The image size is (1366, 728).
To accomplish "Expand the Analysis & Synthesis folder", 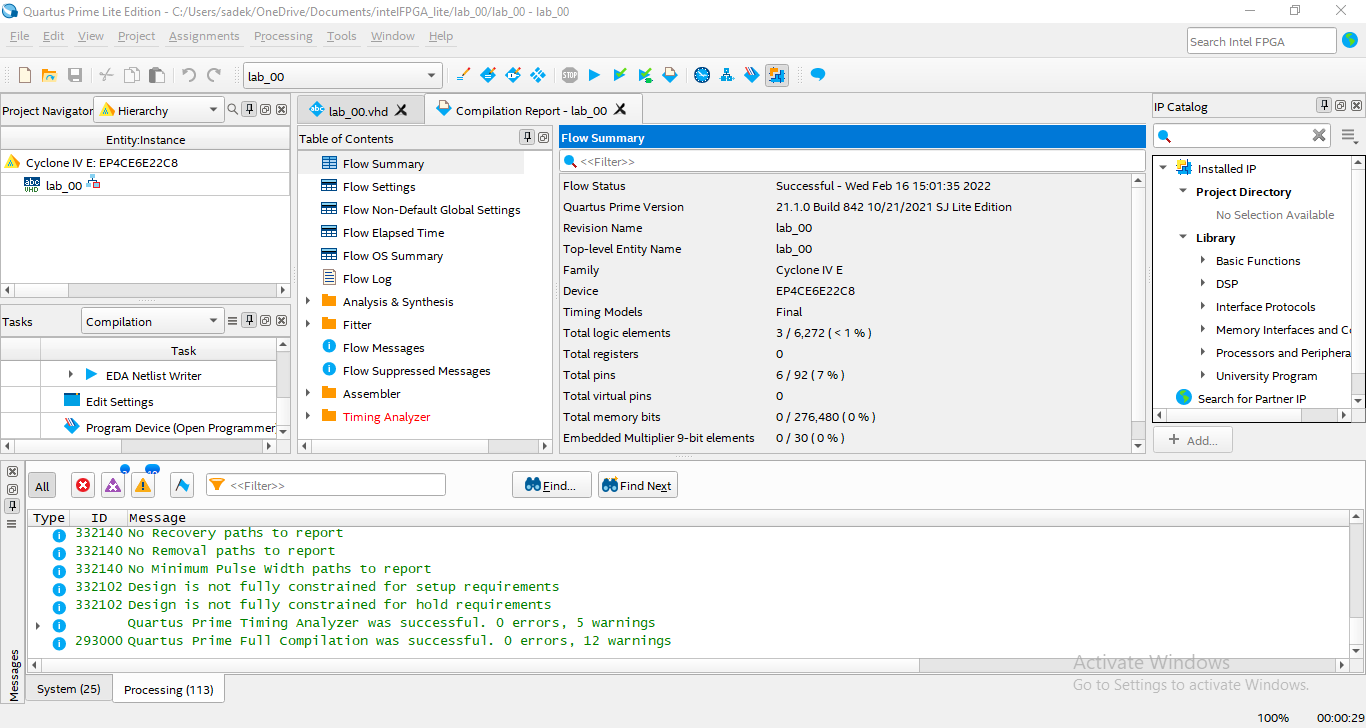I will pyautogui.click(x=308, y=301).
